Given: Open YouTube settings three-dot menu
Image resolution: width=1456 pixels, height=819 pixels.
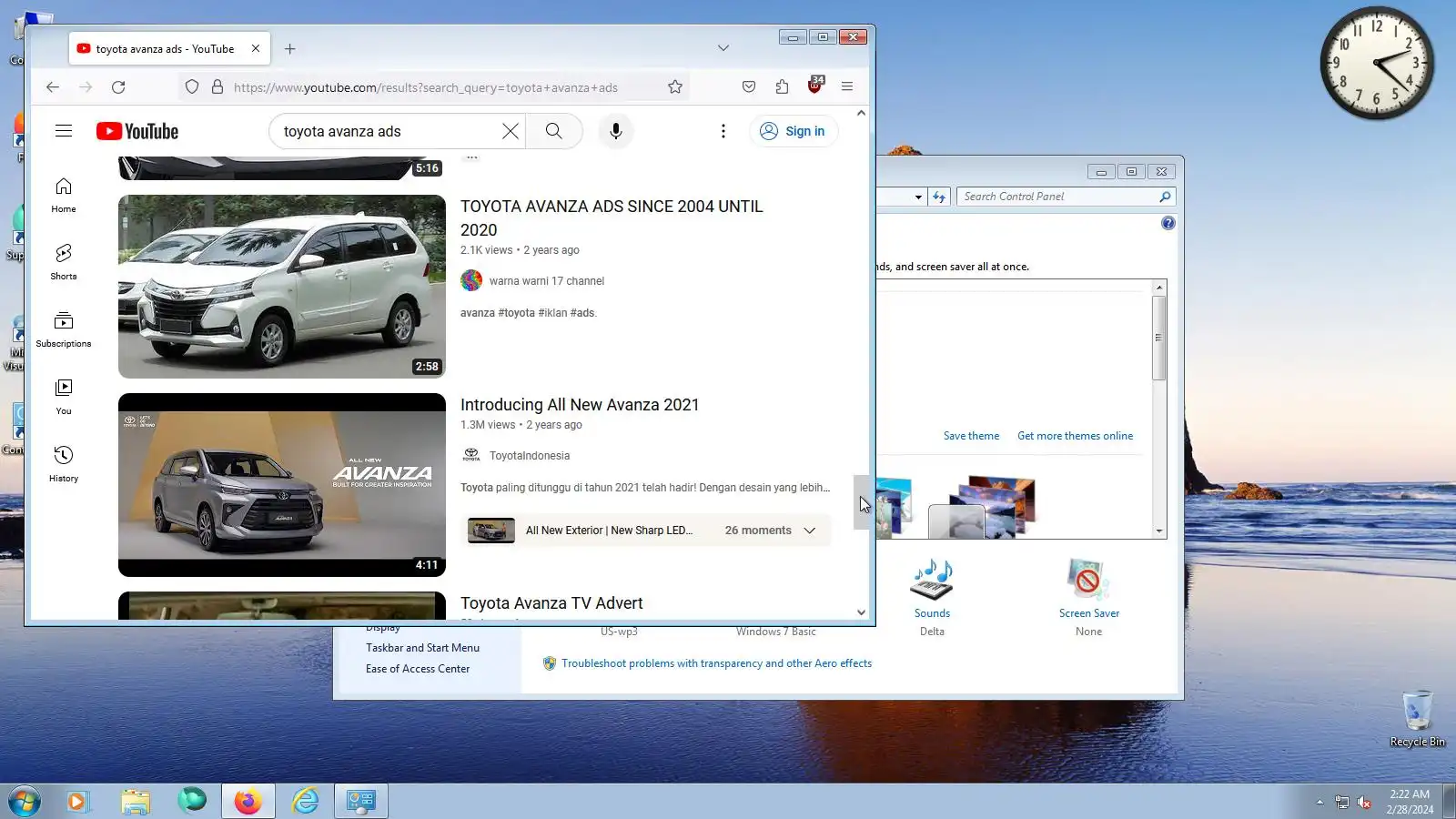Looking at the screenshot, I should click(x=723, y=131).
